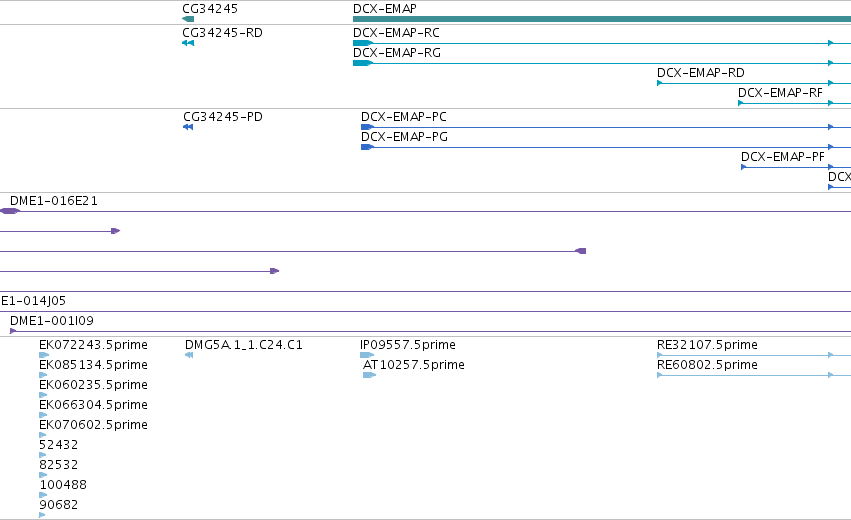Click the left-pointing purple BAC end near middle
The width and height of the screenshot is (851, 520).
(581, 251)
